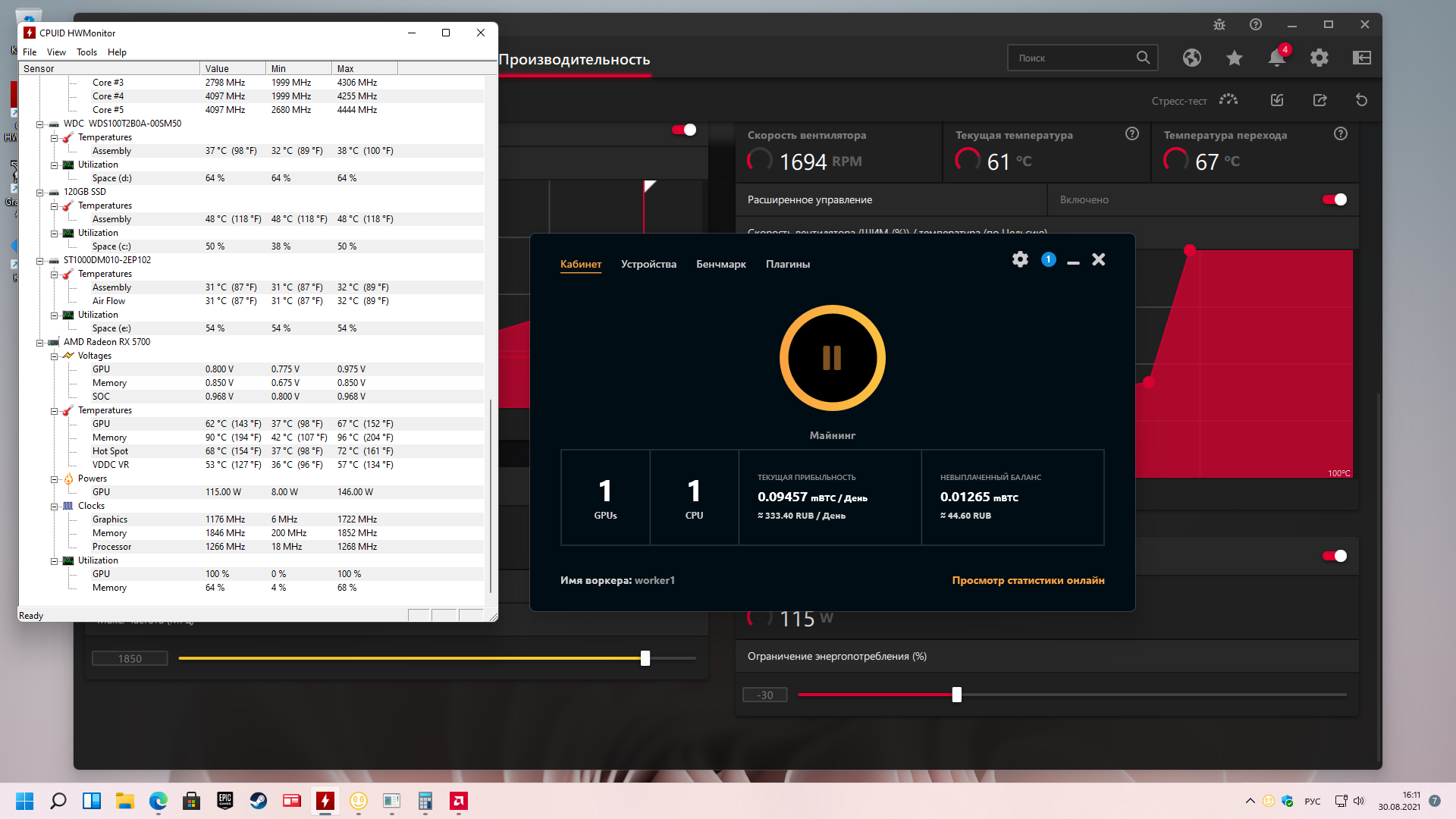Collapse the AMD Radeon RX 5700 tree node
1456x819 pixels.
(x=39, y=343)
